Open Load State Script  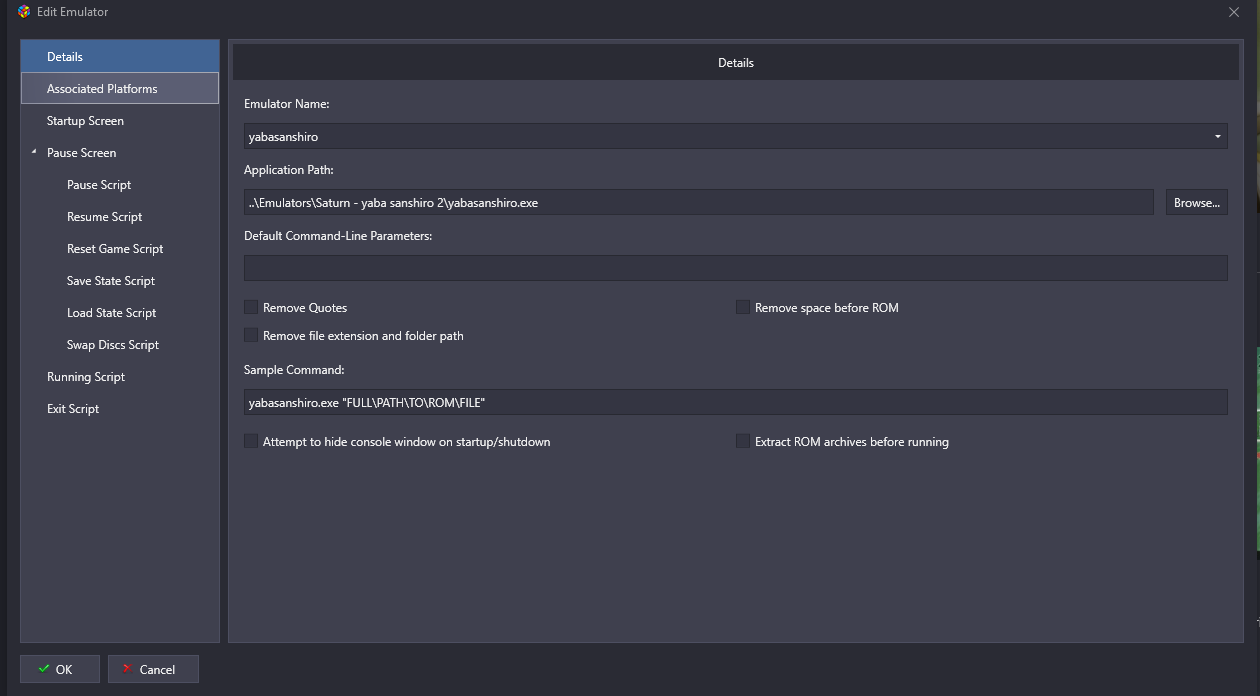(120, 312)
